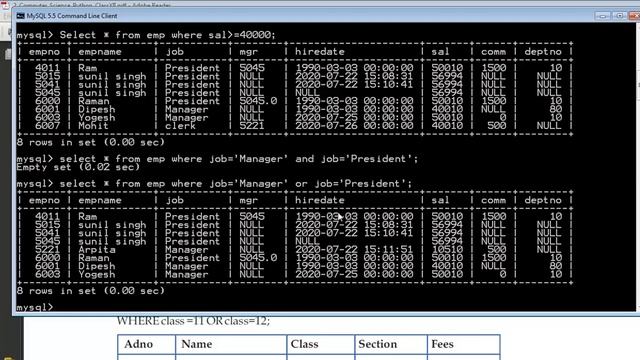640x360 pixels.
Task: Click the empty mysql> prompt at the bottom
Action: tap(35, 307)
